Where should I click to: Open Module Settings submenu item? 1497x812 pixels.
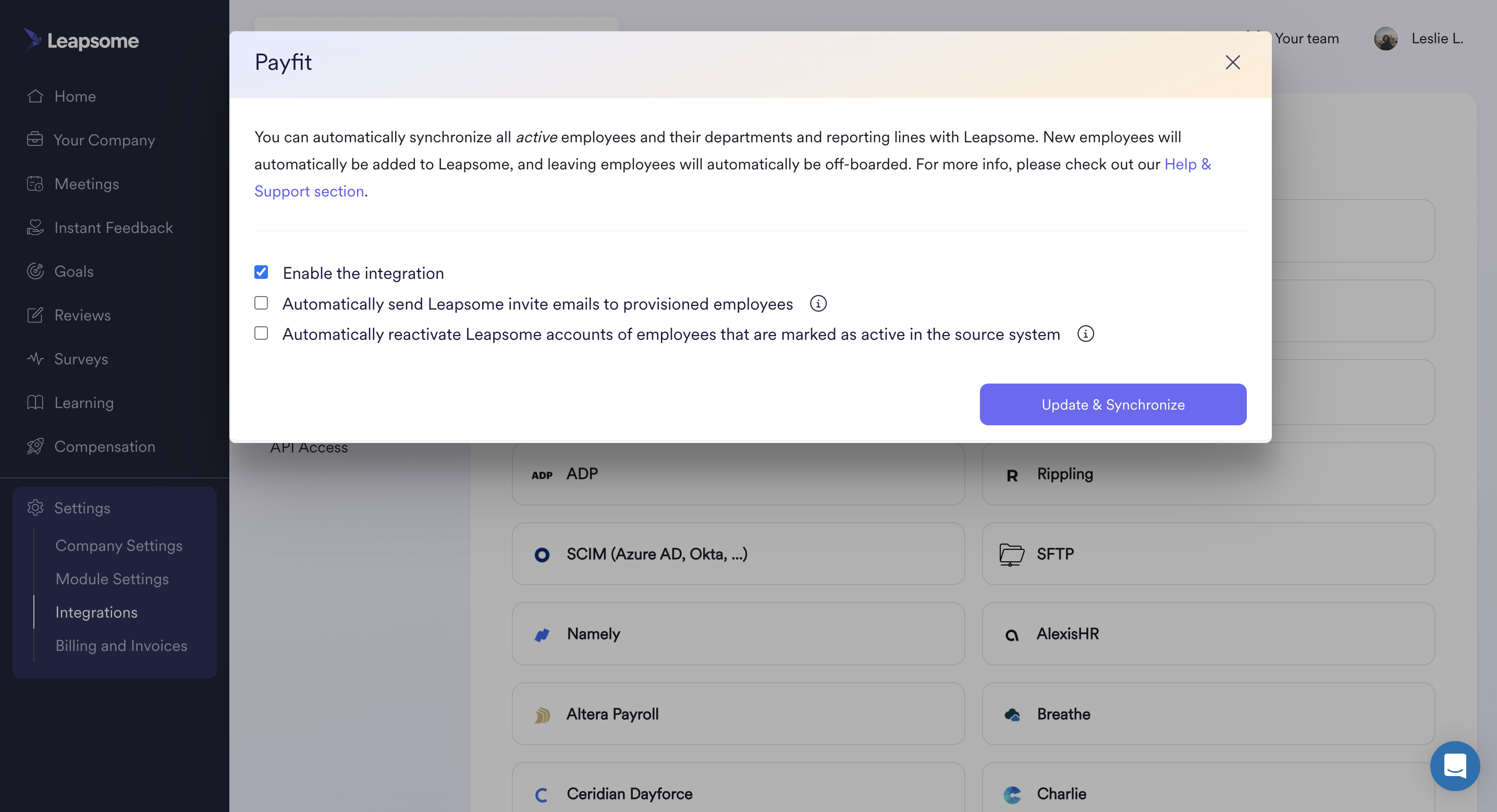[x=112, y=579]
